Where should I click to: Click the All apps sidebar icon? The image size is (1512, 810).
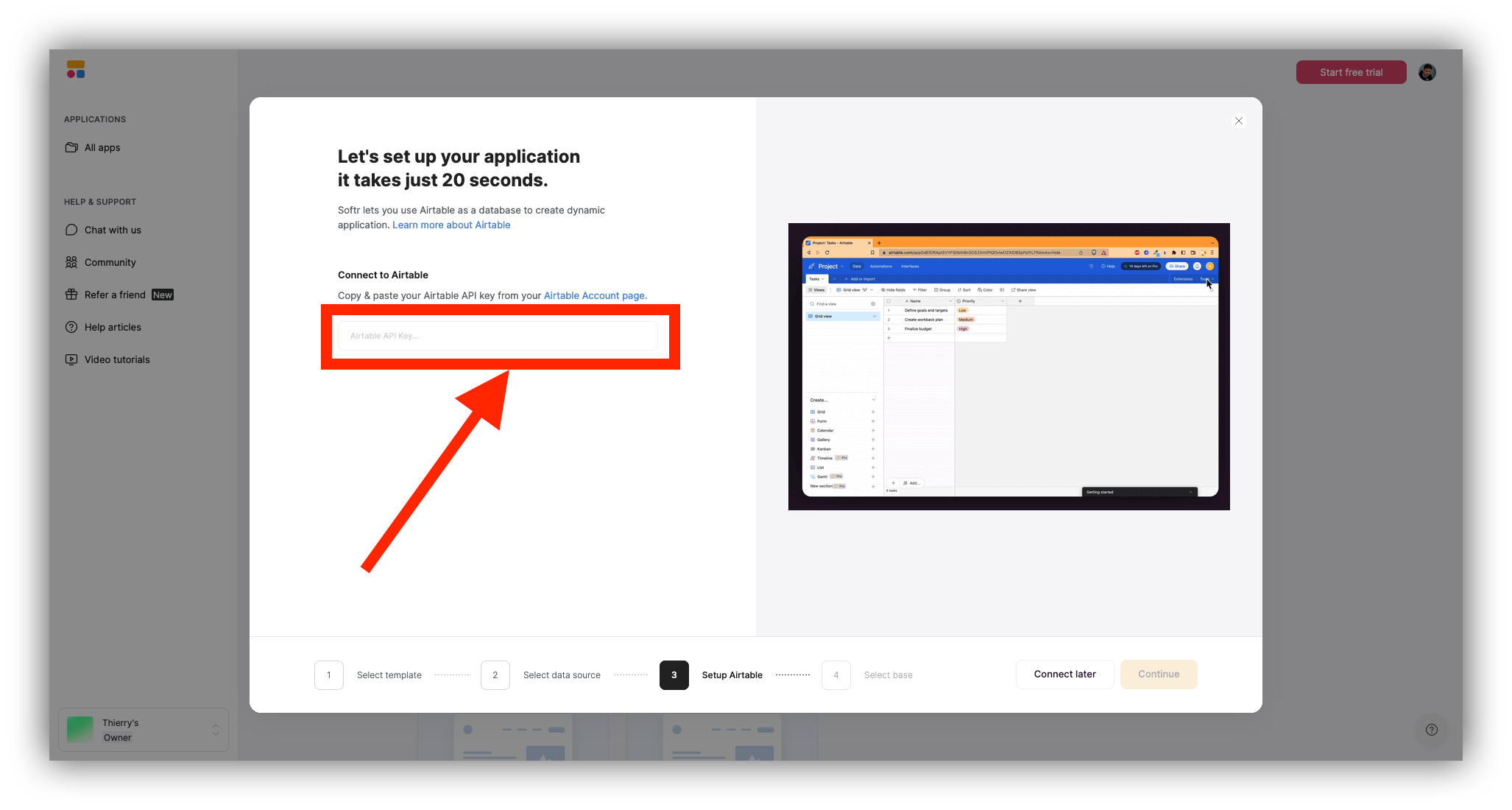[71, 147]
